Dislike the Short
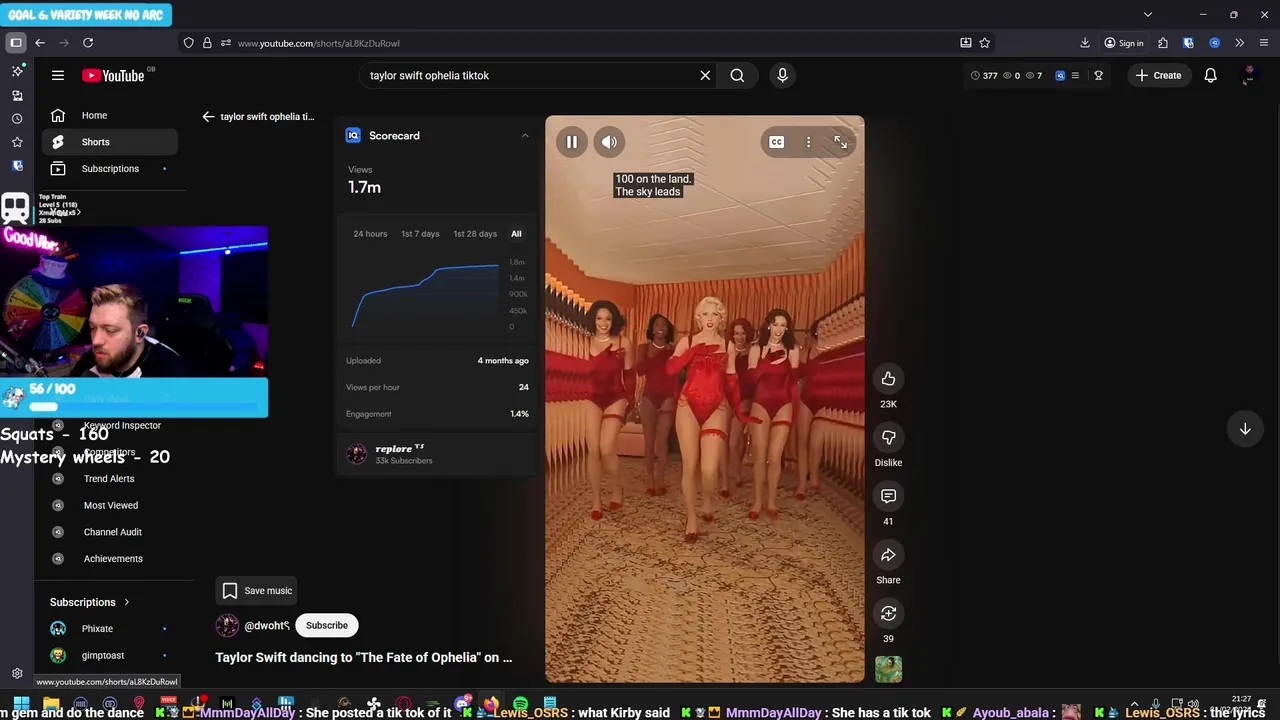The image size is (1280, 720). (888, 437)
